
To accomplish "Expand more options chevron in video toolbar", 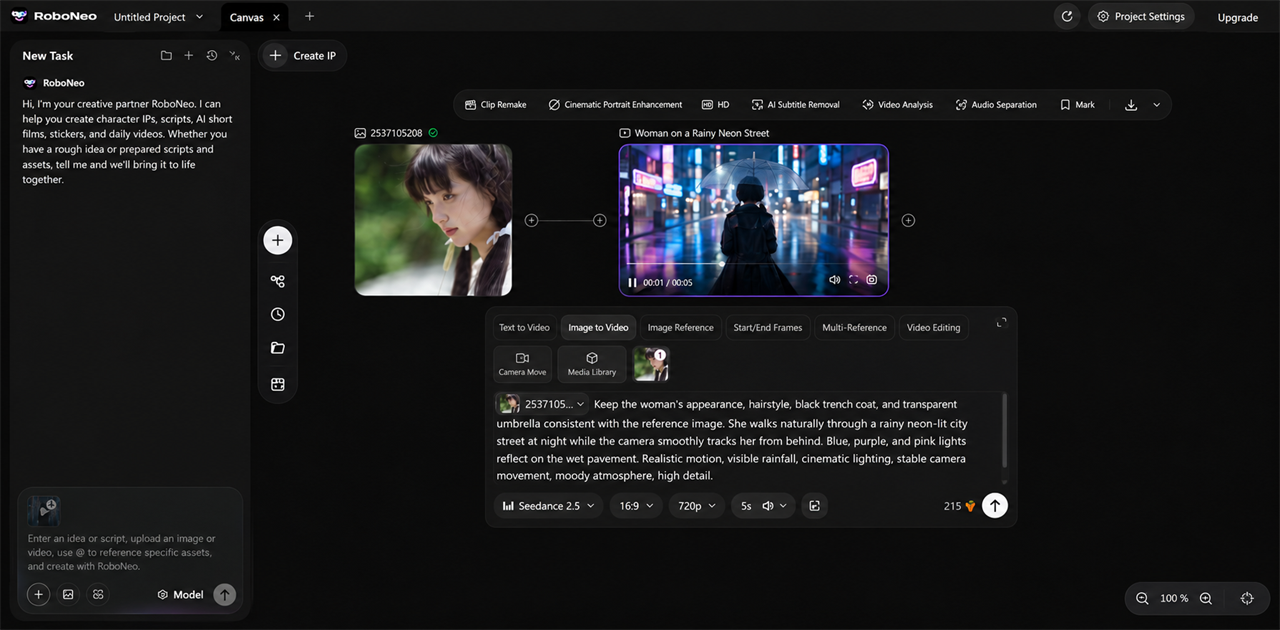I will pos(1157,104).
